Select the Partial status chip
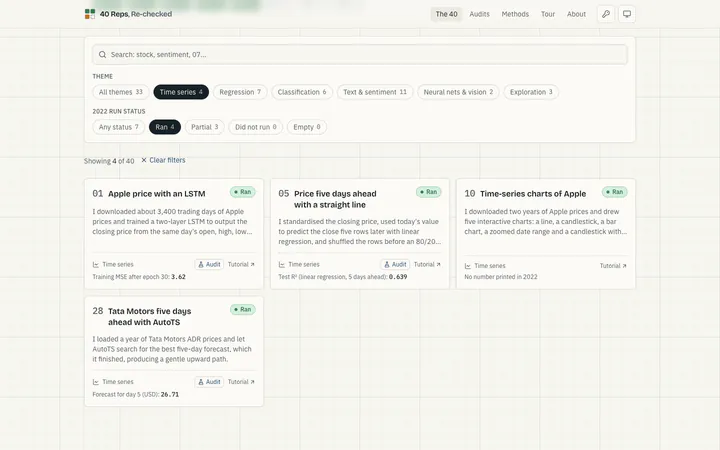The height and width of the screenshot is (450, 720). point(205,127)
